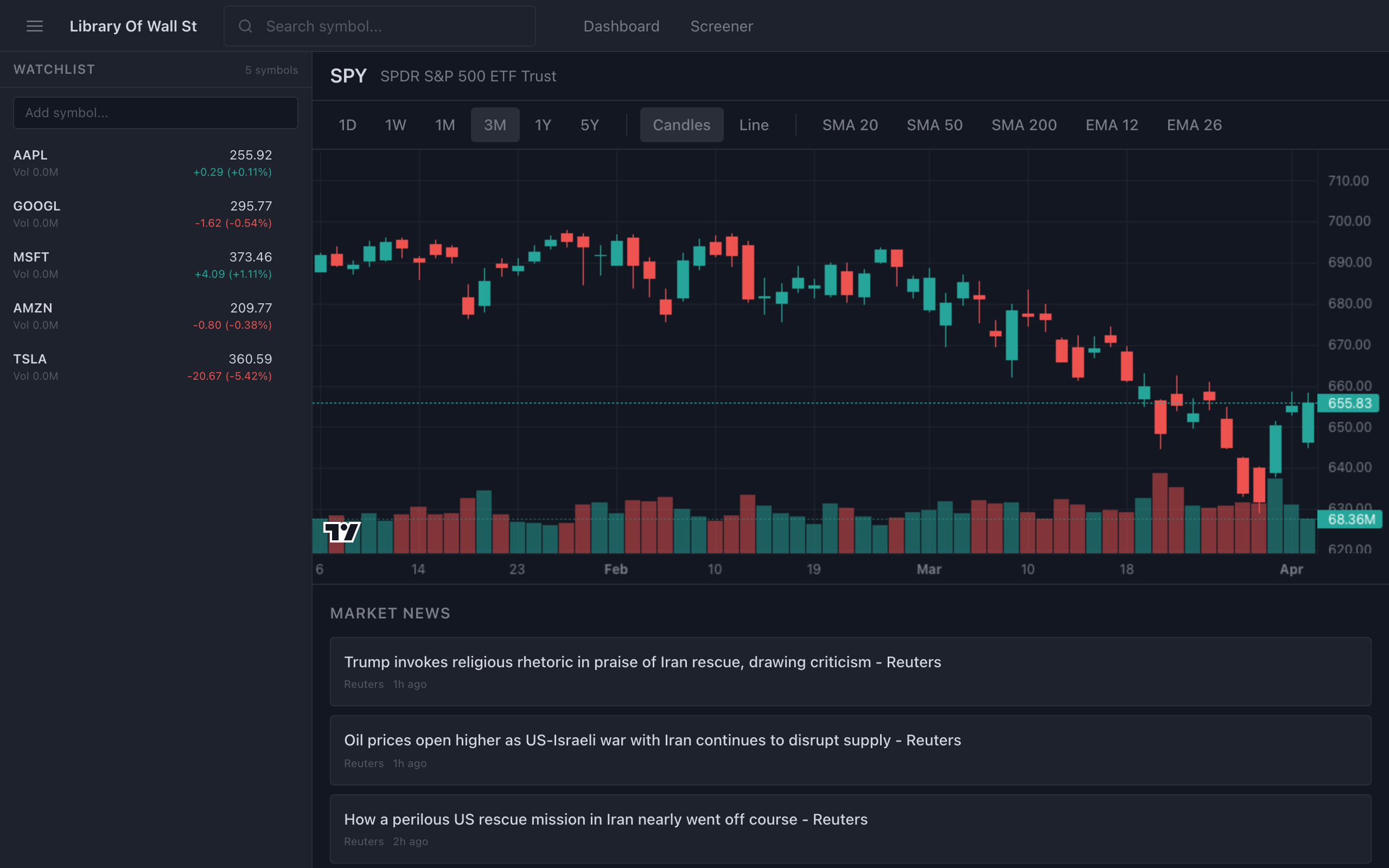Open Trump Iran rescue news headline
The width and height of the screenshot is (1389, 868).
click(642, 662)
